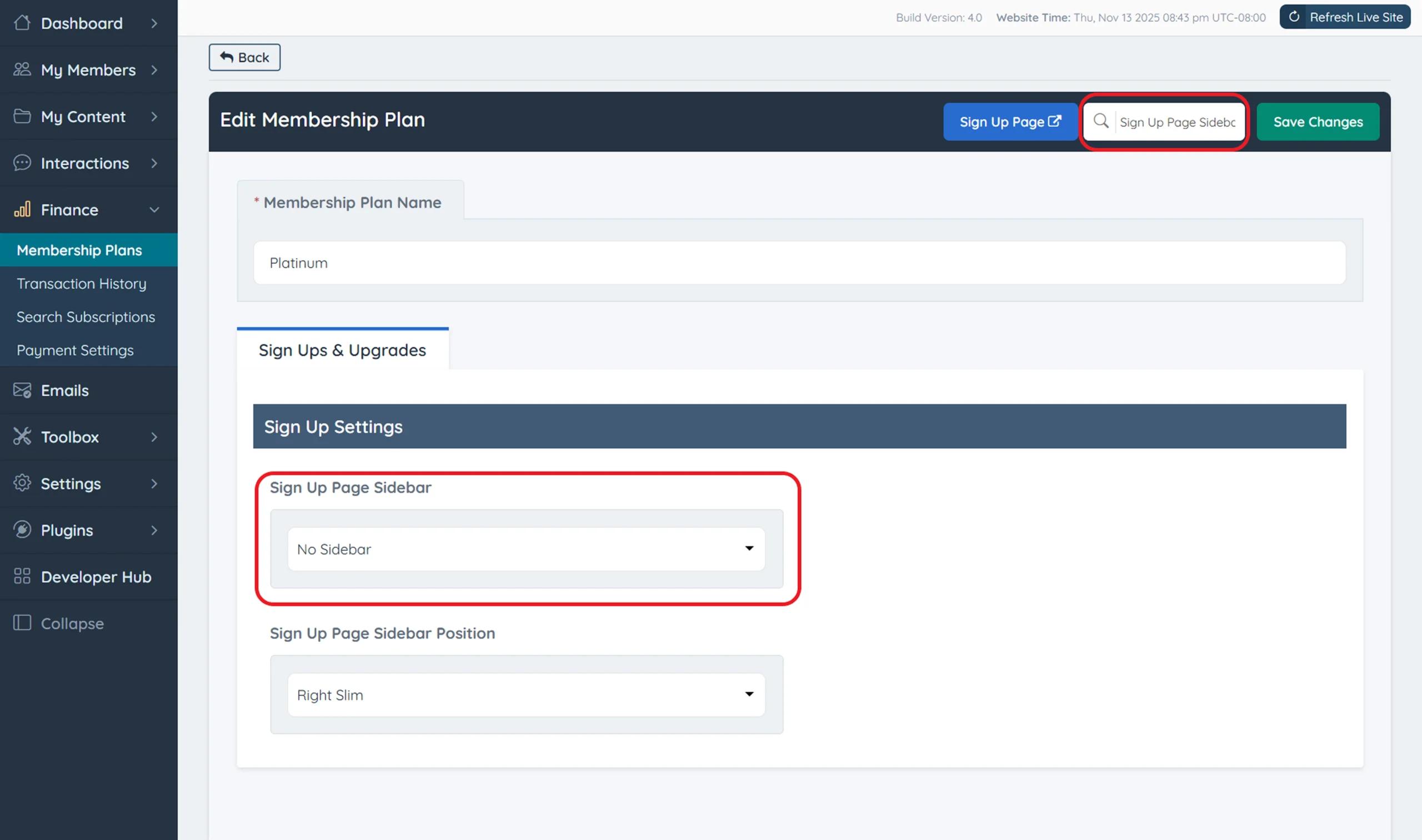Expand the Toolbox submenu arrow
This screenshot has width=1422, height=840.
154,436
